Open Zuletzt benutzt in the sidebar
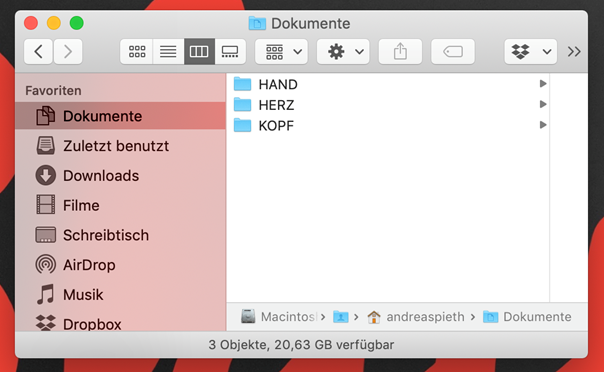 click(120, 146)
